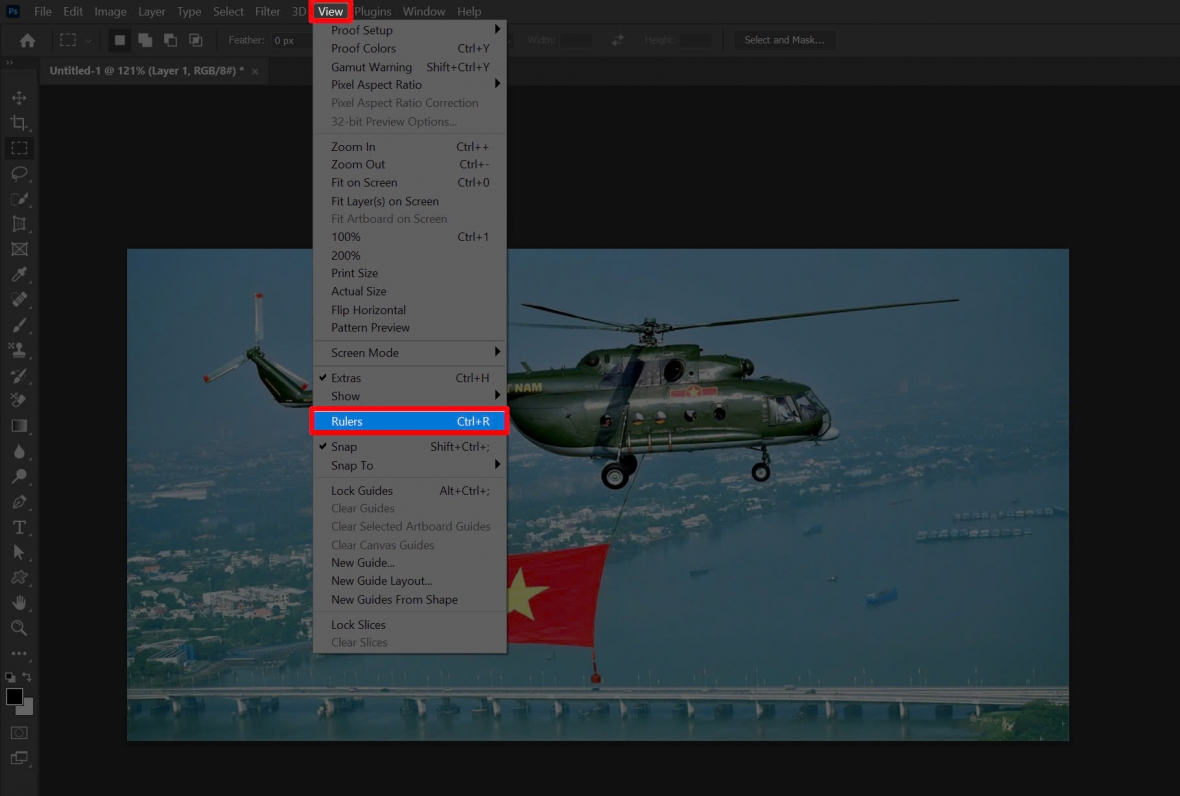Open the Select menu
This screenshot has width=1180, height=796.
click(x=228, y=11)
